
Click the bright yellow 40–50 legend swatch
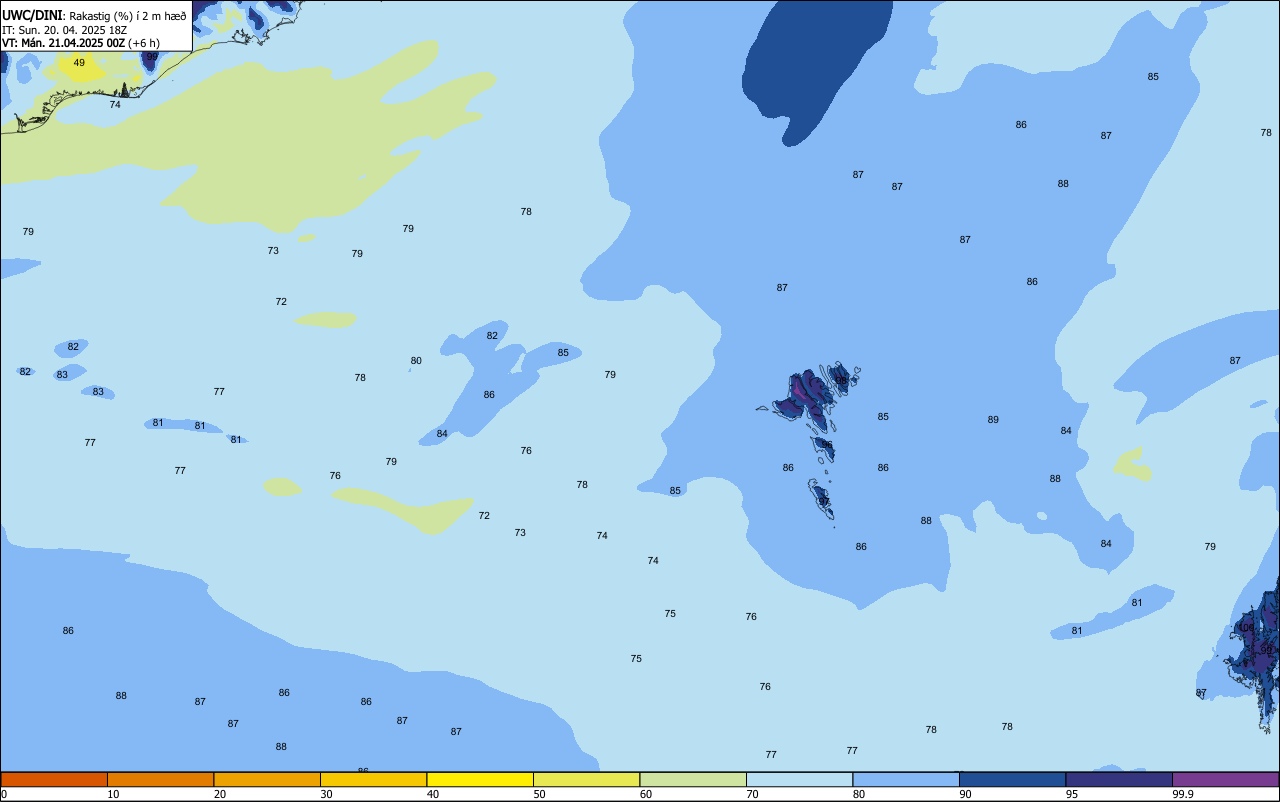(480, 779)
